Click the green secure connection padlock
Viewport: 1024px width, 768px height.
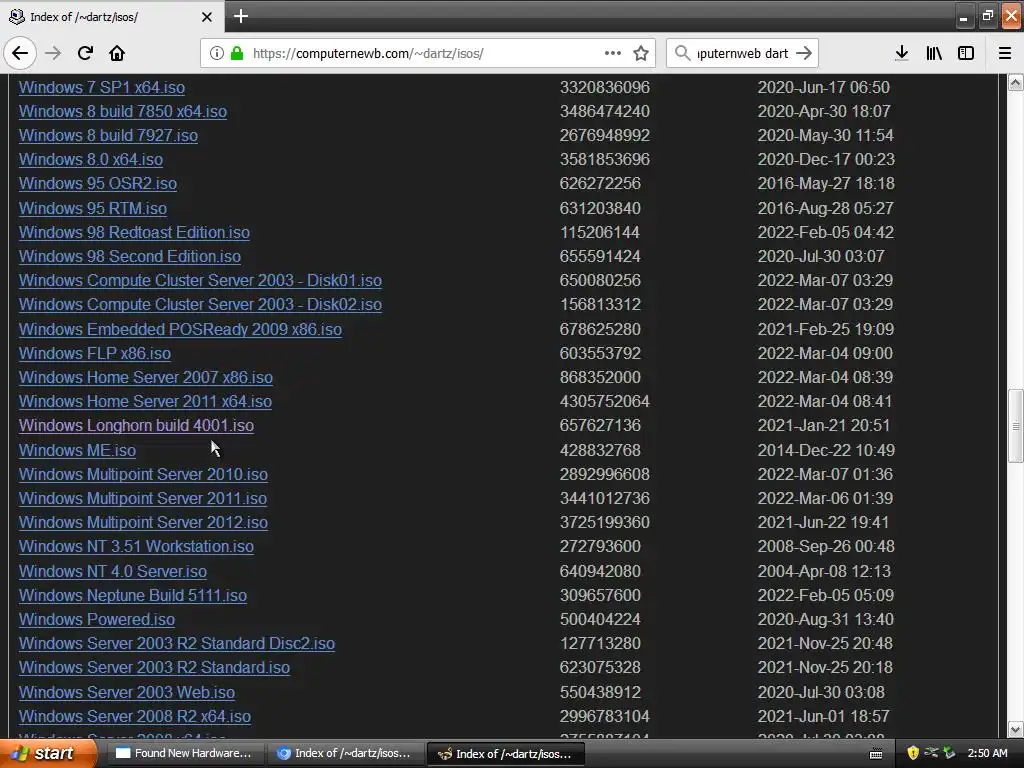tap(237, 53)
